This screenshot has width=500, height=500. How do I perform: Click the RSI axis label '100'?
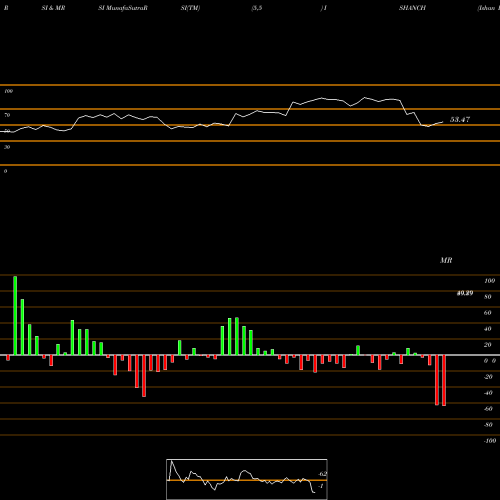point(8,91)
